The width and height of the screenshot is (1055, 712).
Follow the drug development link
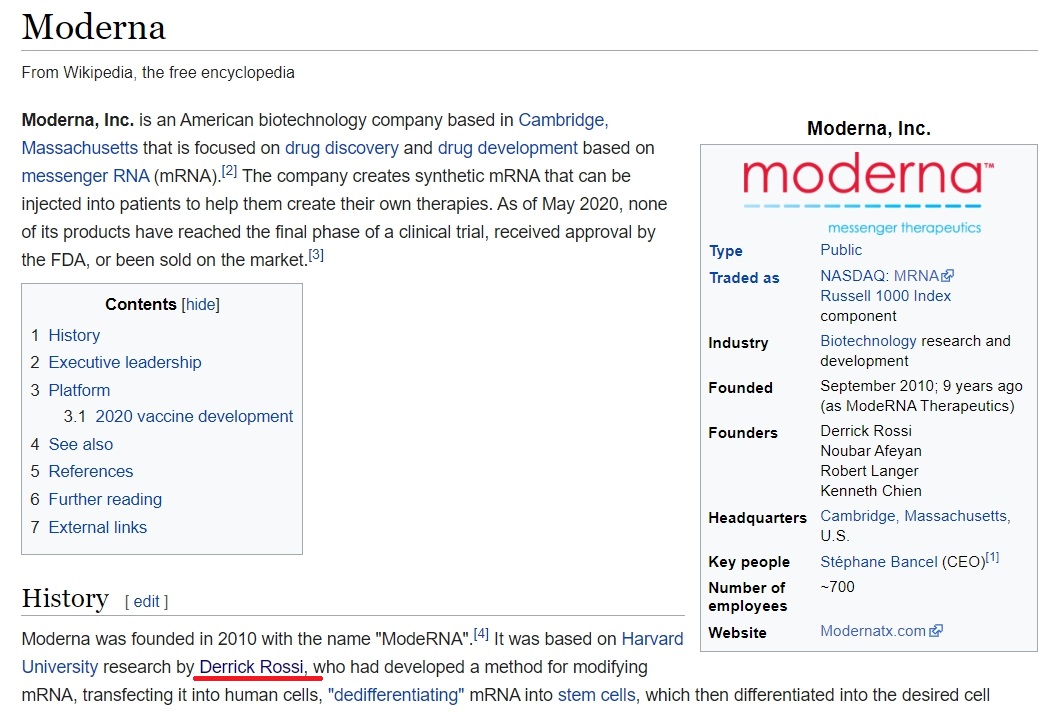pos(508,148)
